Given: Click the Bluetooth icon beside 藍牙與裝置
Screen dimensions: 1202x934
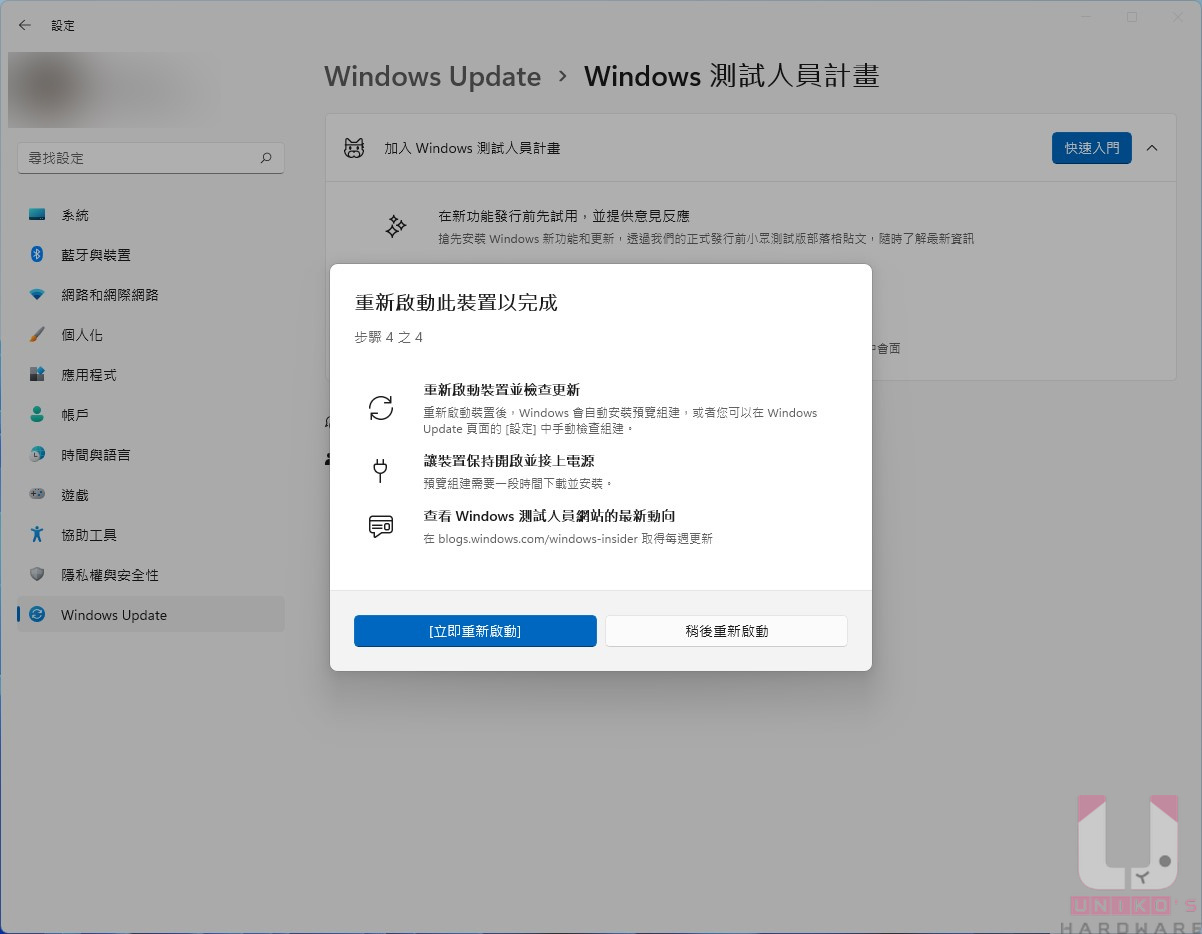Looking at the screenshot, I should (37, 255).
